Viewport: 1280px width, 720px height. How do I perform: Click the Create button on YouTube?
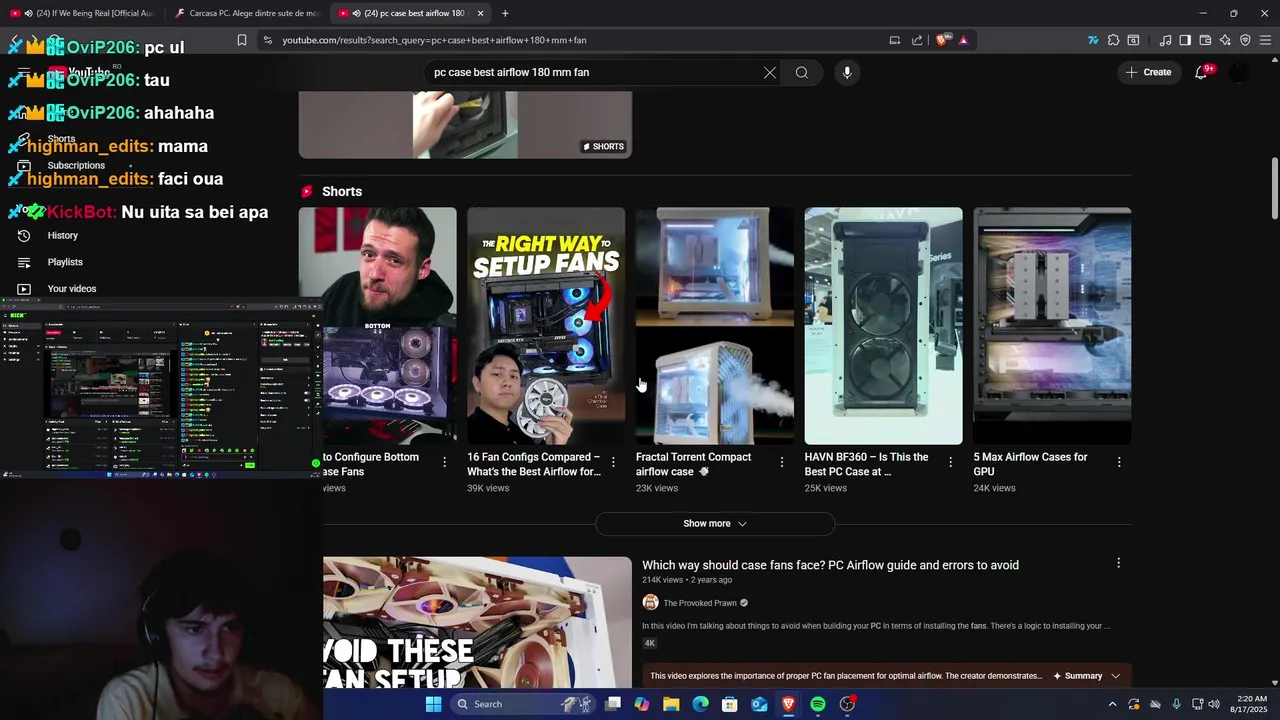click(x=1149, y=72)
